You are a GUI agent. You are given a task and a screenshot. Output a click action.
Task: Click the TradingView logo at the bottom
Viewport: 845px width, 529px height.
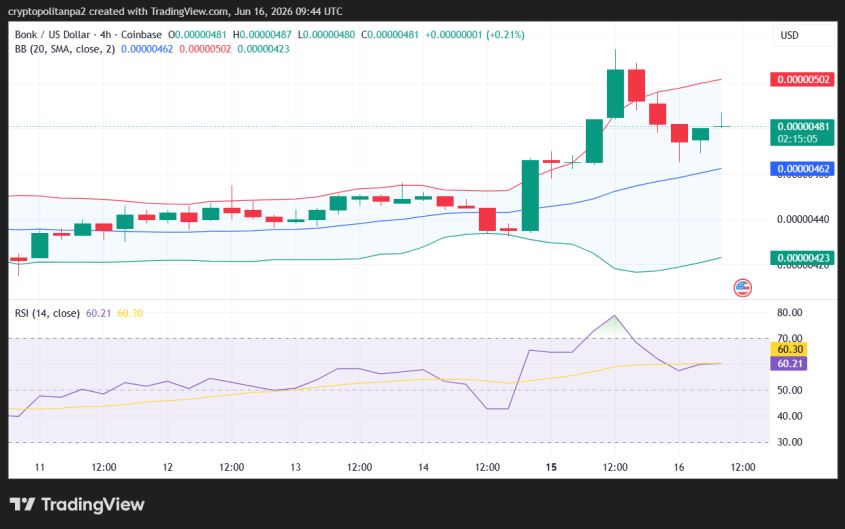click(77, 505)
